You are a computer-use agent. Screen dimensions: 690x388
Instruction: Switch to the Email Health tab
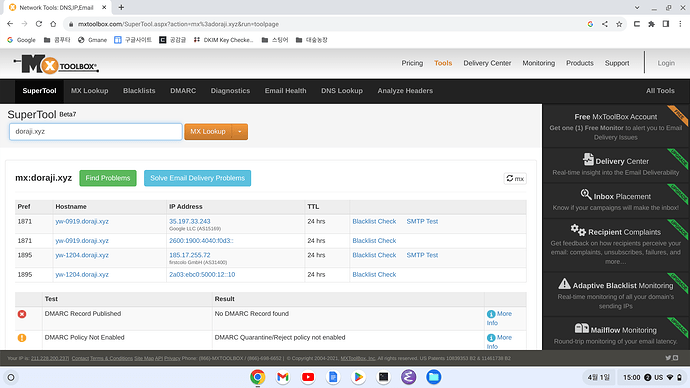coord(285,91)
